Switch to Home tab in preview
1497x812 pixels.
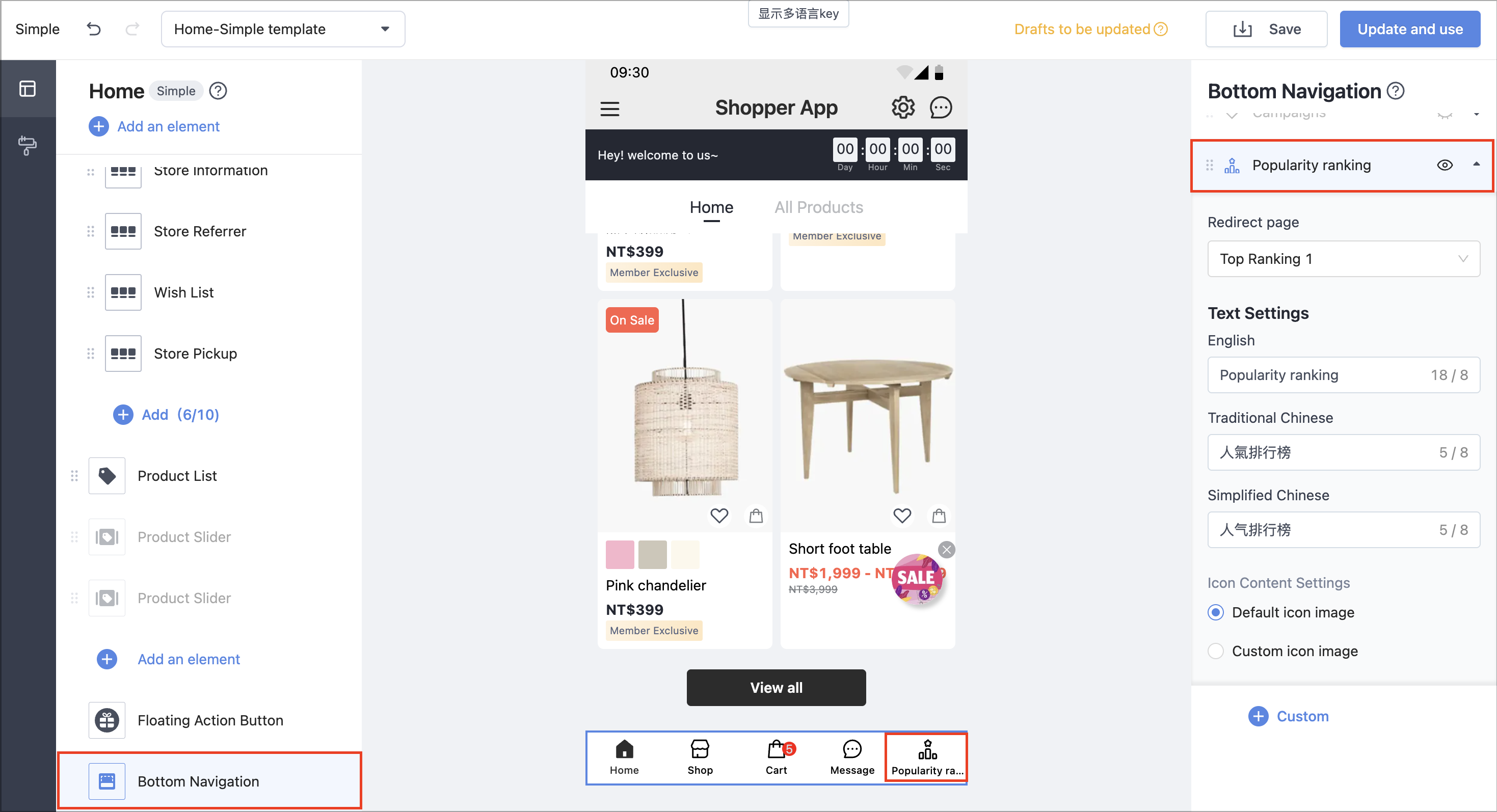(711, 207)
